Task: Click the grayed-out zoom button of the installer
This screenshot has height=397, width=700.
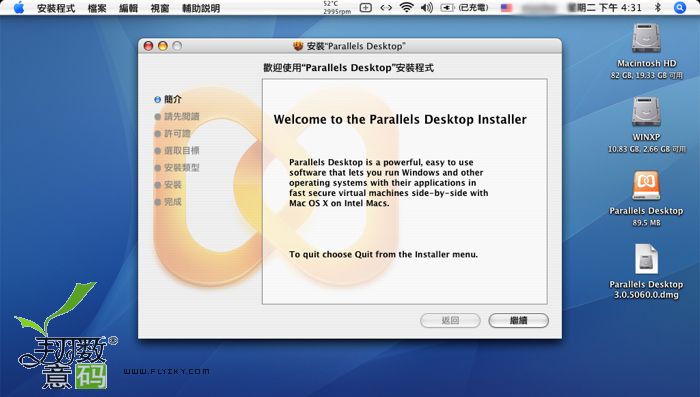Action: pos(177,46)
